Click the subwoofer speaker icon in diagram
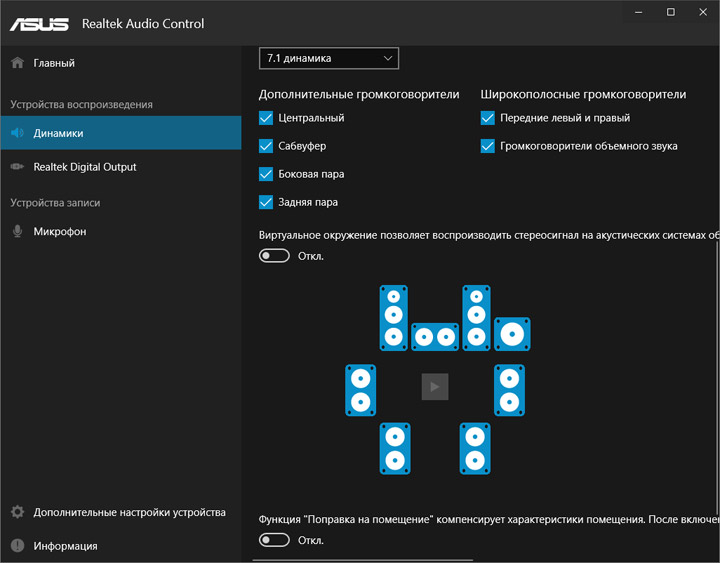The image size is (720, 563). click(512, 334)
